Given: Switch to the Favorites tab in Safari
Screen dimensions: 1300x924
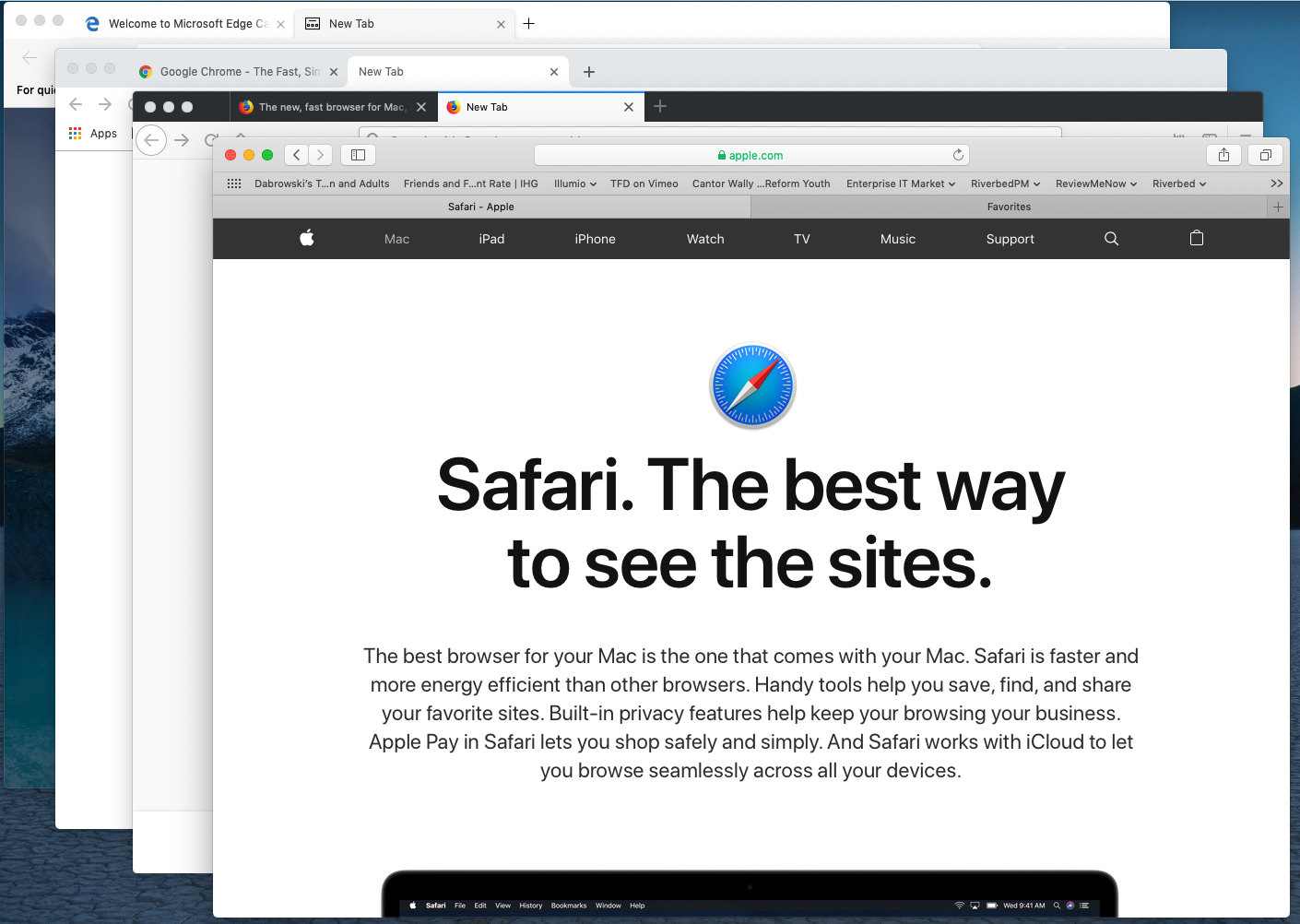Looking at the screenshot, I should (1009, 207).
